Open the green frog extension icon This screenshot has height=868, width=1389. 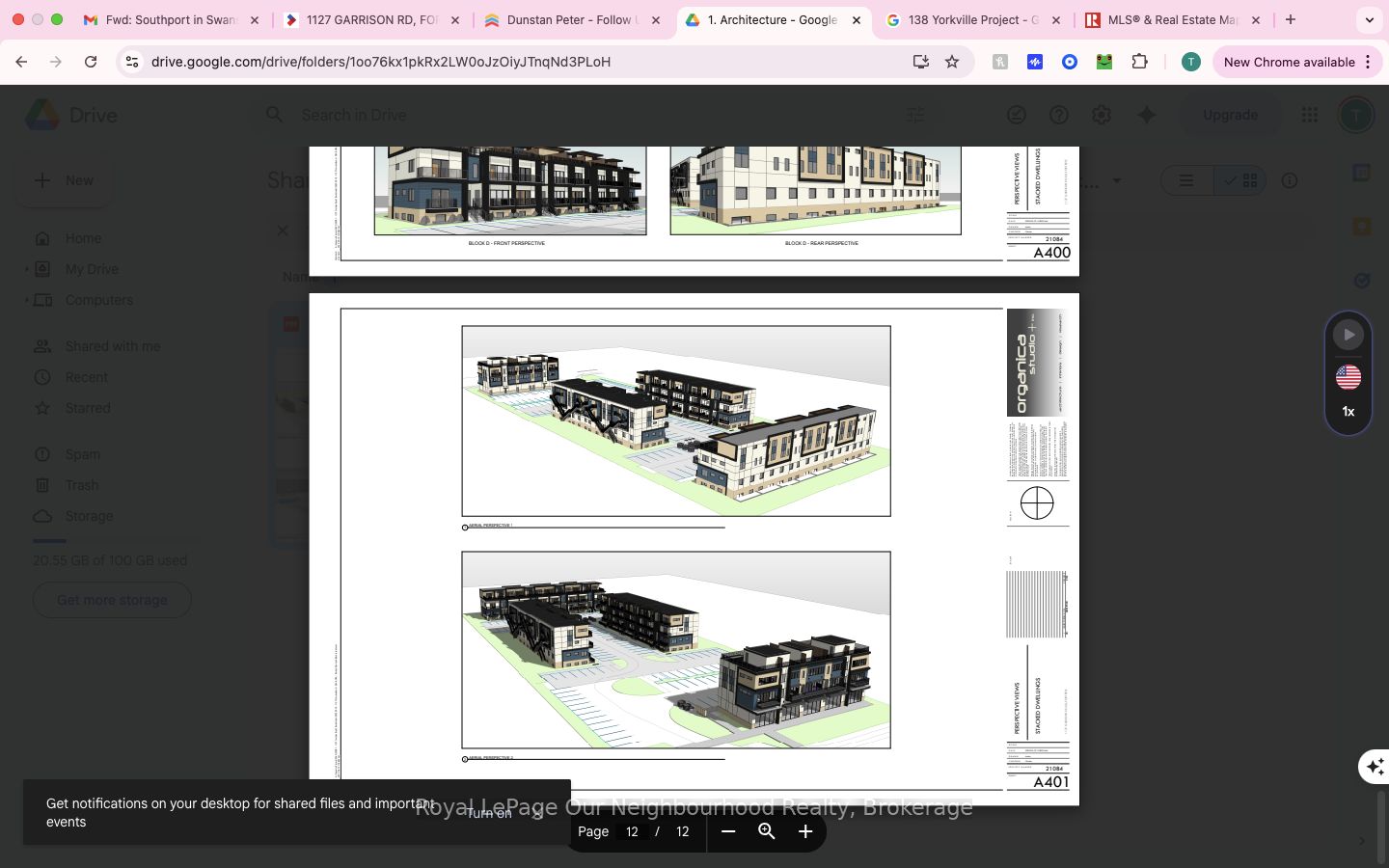(1104, 62)
